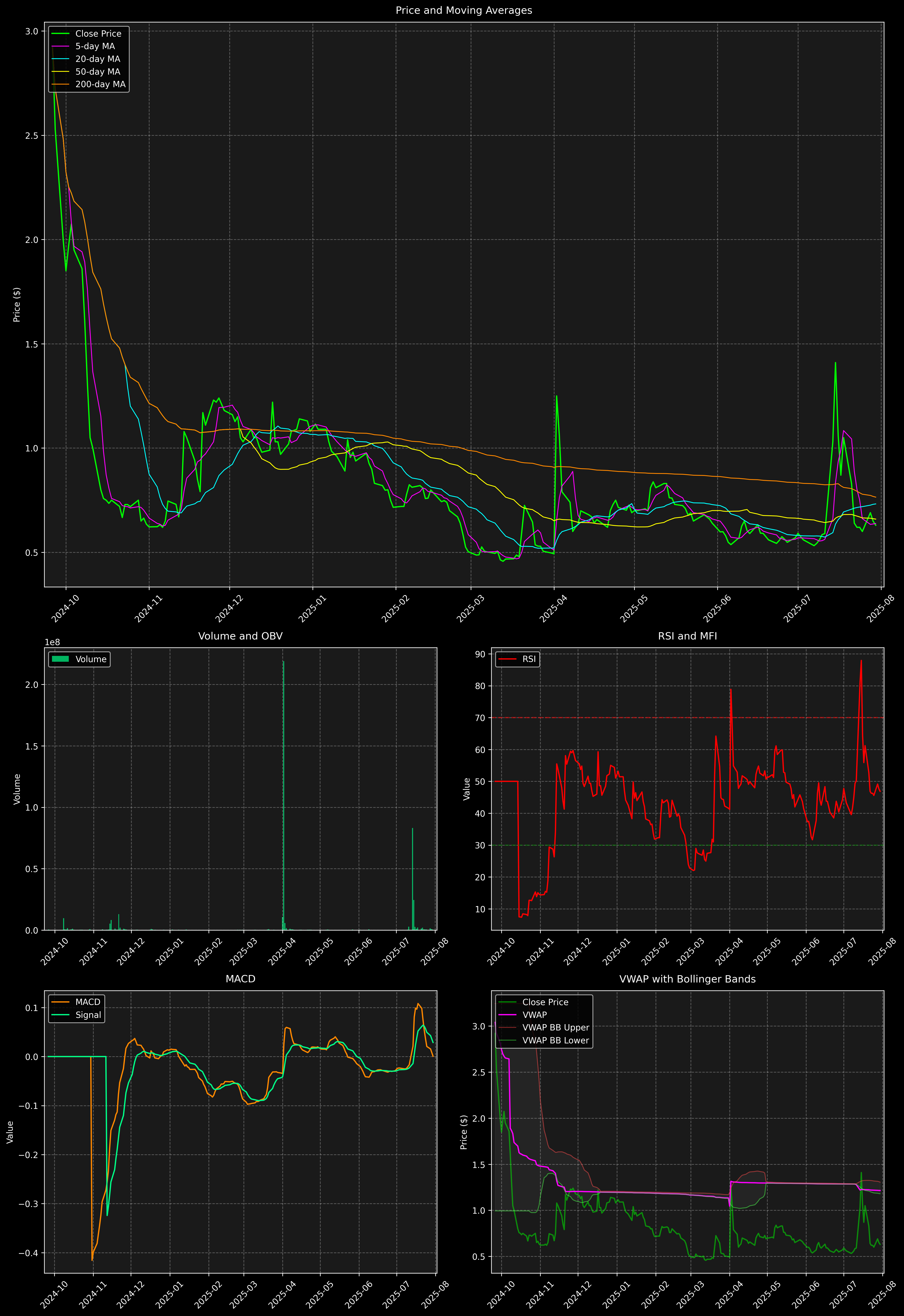Click the 2.5 y-axis tick of VWAP chart
The image size is (904, 1316).
click(479, 1072)
